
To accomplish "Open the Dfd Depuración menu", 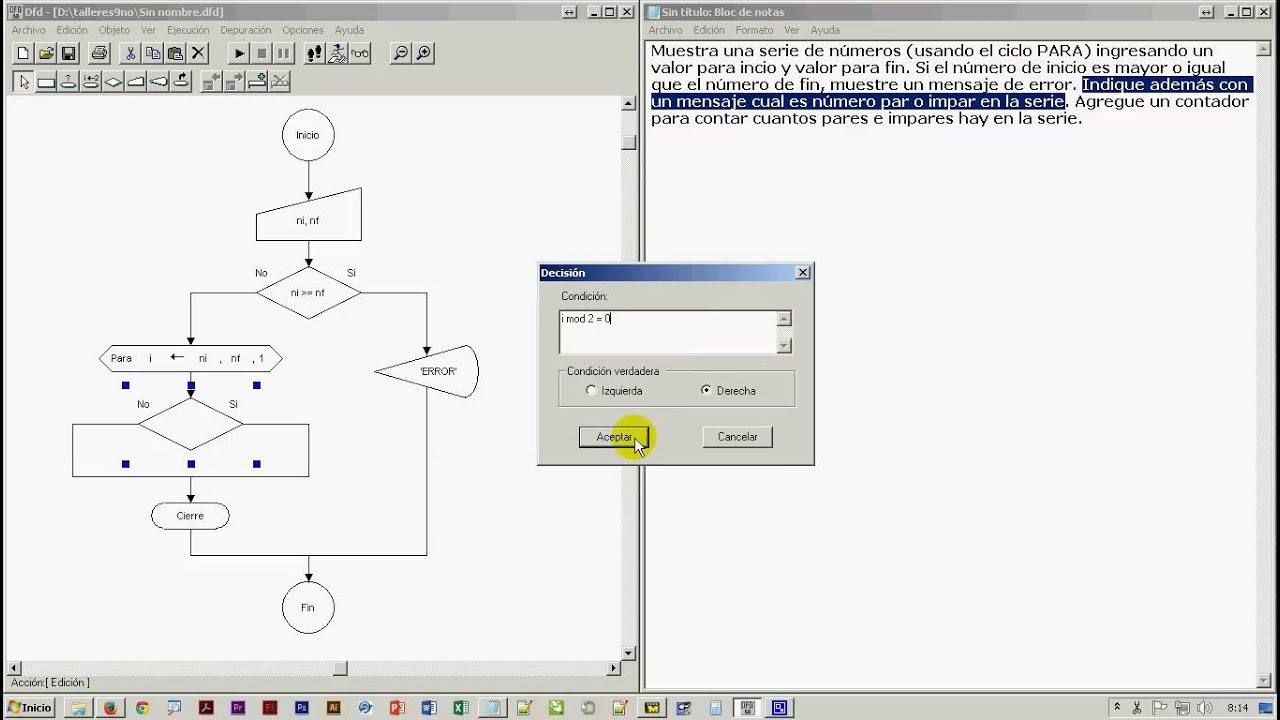I will (x=245, y=30).
